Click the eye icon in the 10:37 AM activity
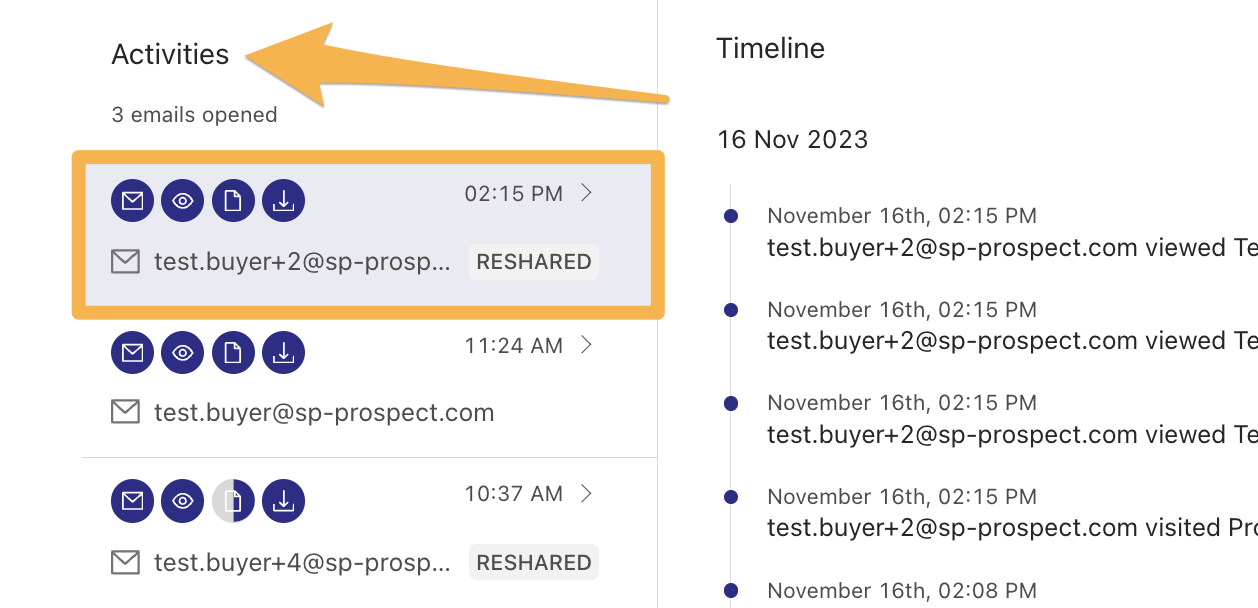 tap(182, 501)
